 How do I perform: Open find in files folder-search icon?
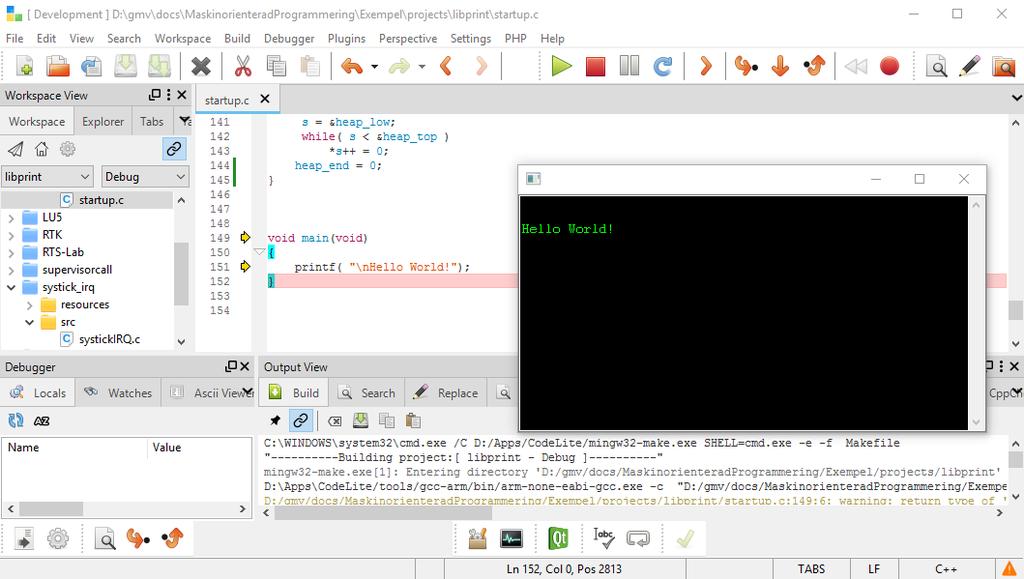point(1004,66)
